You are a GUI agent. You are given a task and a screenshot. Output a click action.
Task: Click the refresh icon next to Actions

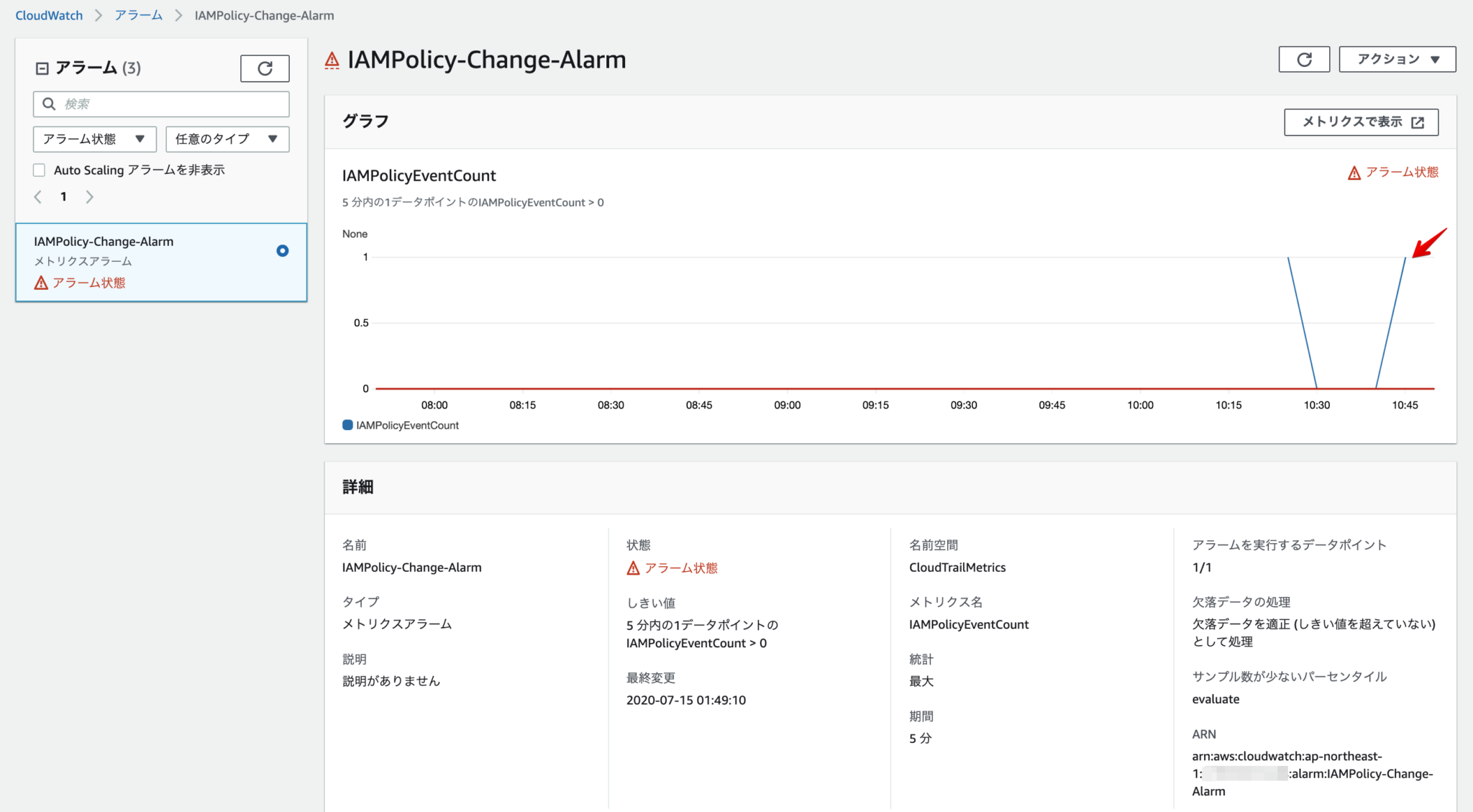coord(1304,59)
